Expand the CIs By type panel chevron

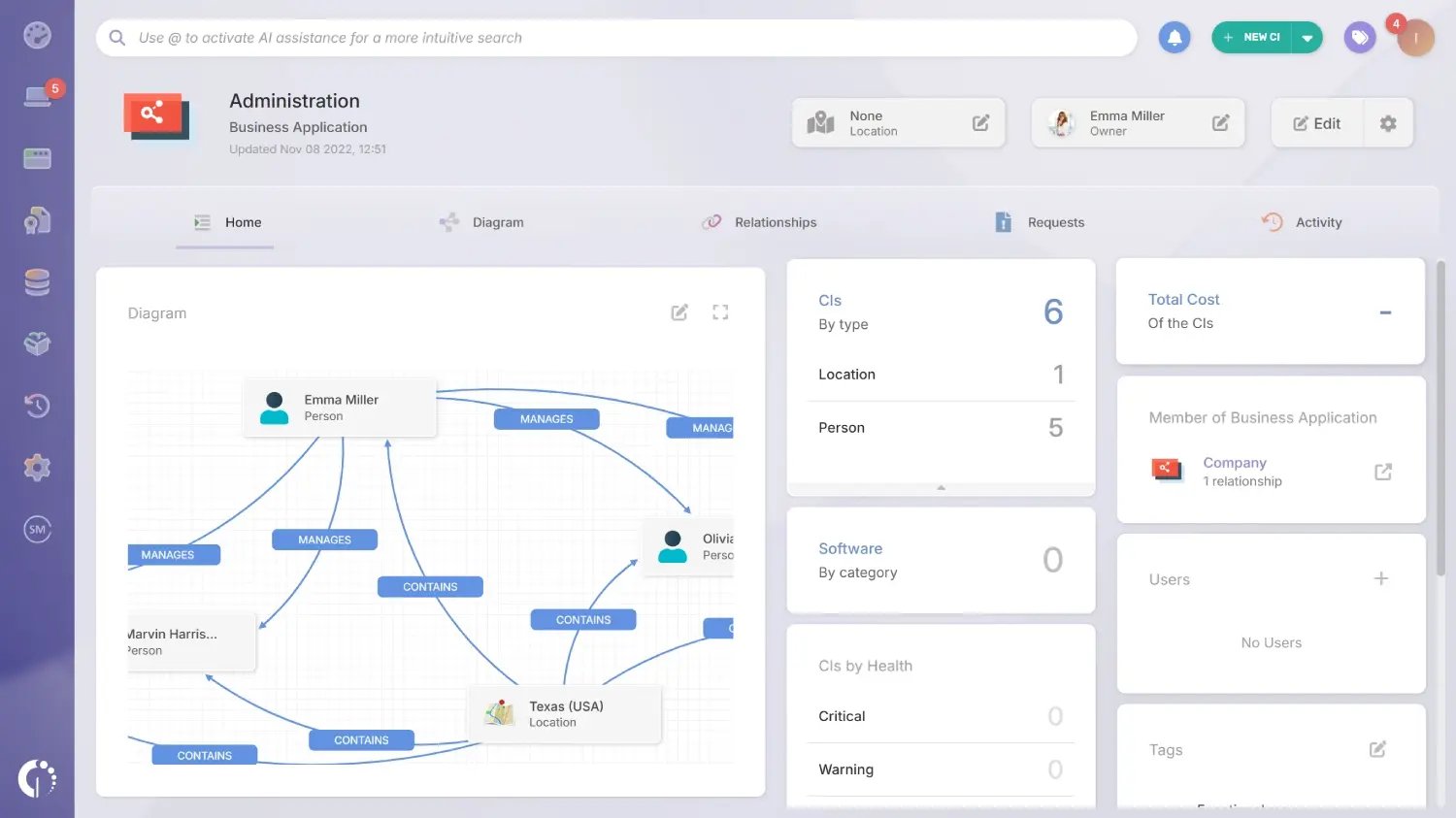941,488
